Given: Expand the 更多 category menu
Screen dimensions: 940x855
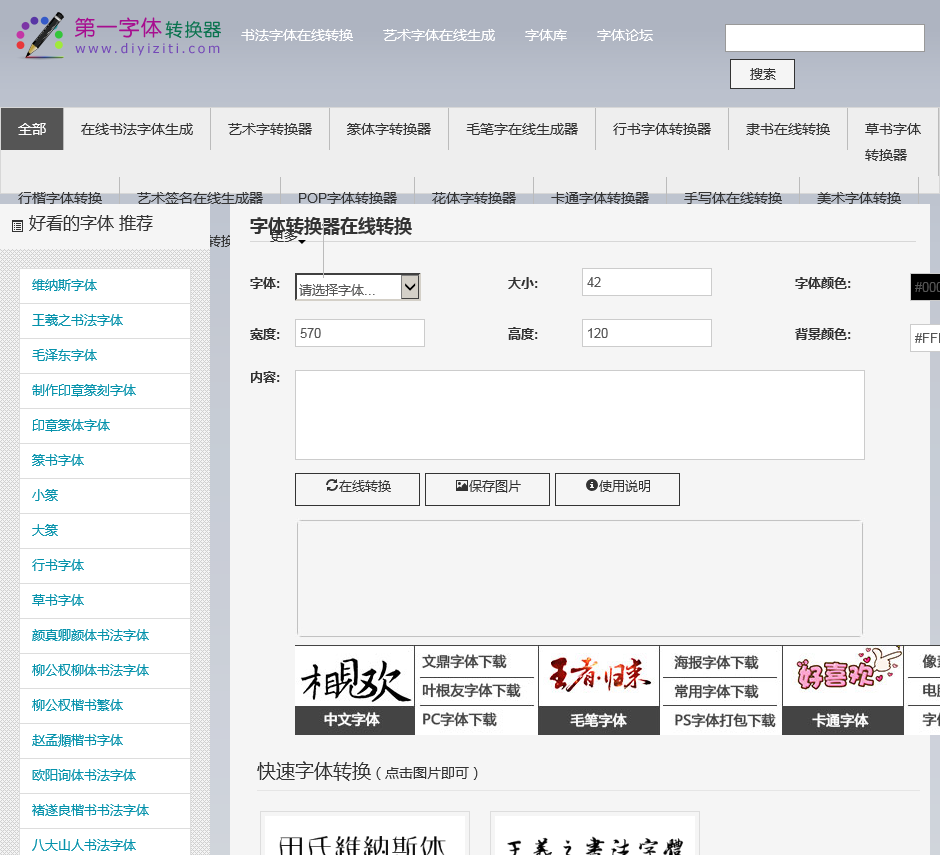Looking at the screenshot, I should pyautogui.click(x=287, y=236).
